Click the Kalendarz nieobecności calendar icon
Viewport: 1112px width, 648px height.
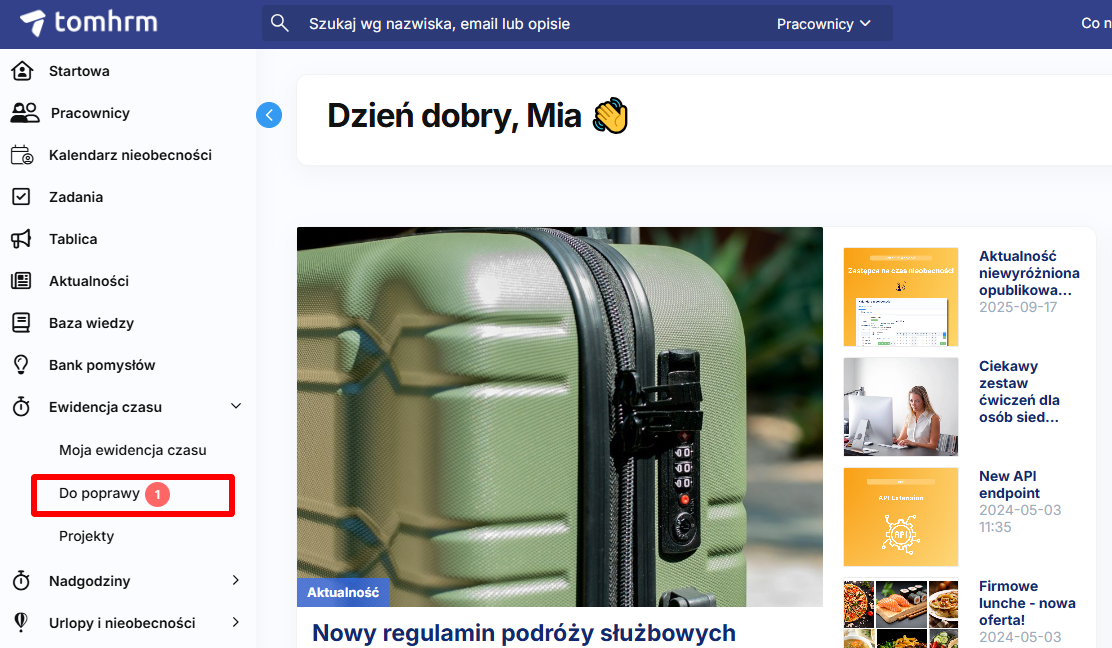click(21, 155)
